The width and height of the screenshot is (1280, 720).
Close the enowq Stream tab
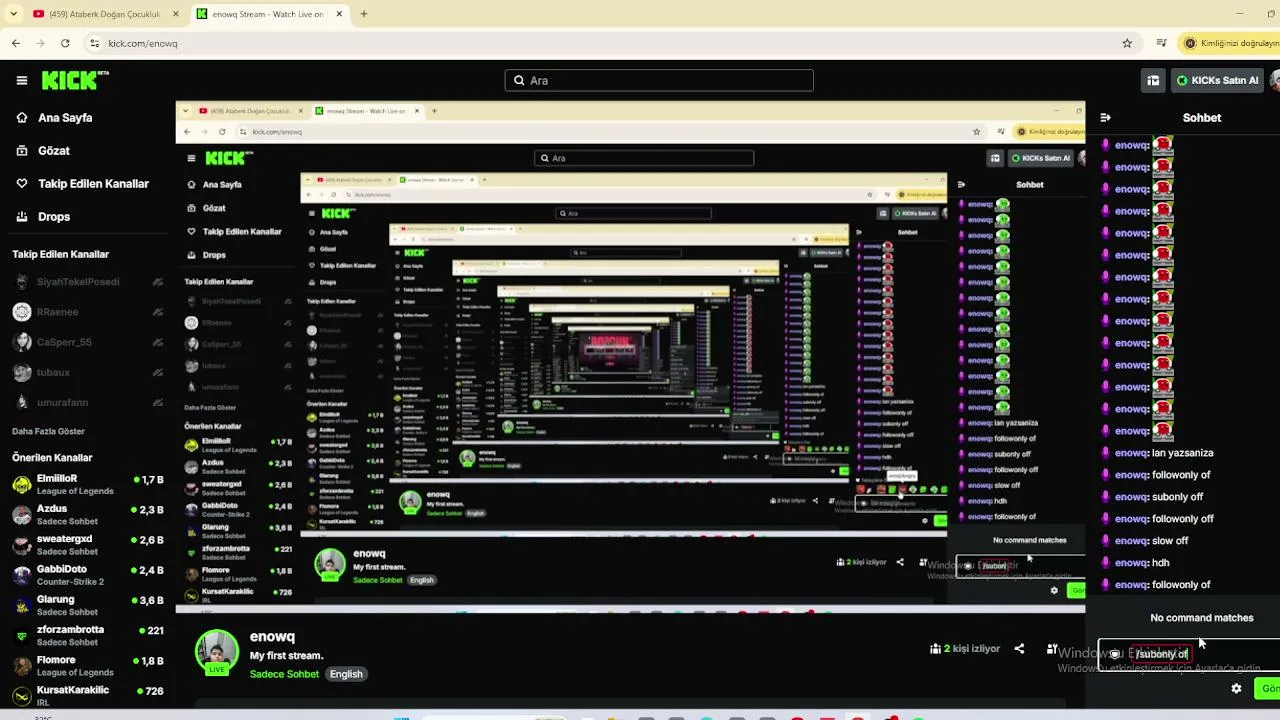coord(340,14)
